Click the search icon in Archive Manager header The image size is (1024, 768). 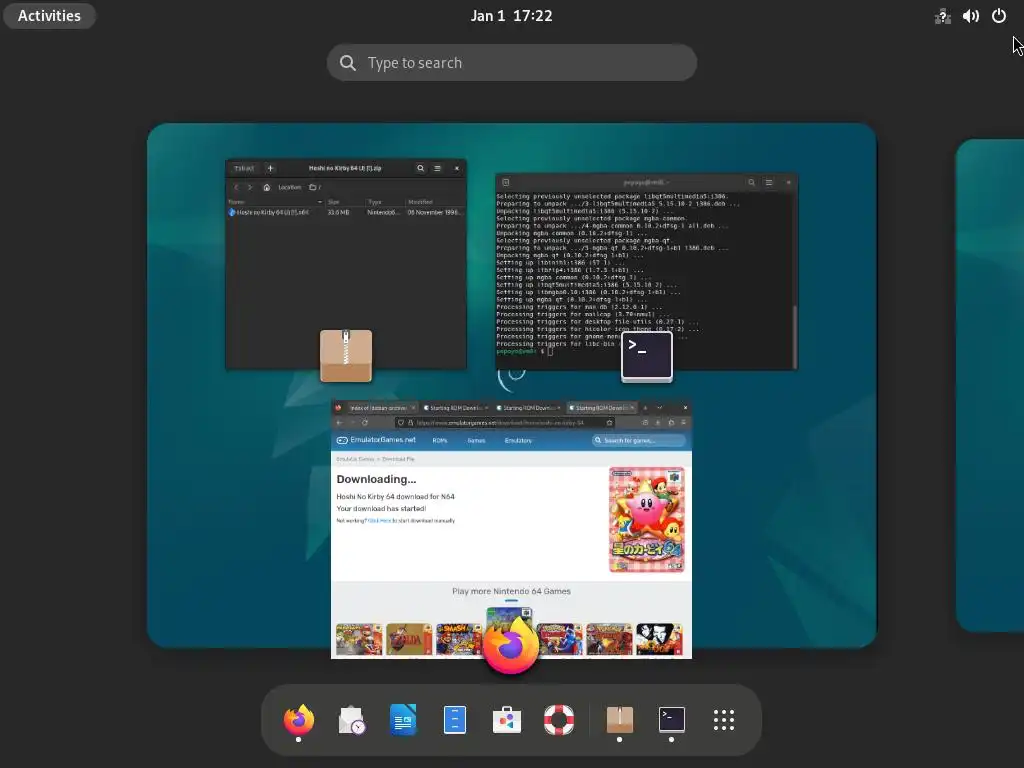[x=421, y=168]
